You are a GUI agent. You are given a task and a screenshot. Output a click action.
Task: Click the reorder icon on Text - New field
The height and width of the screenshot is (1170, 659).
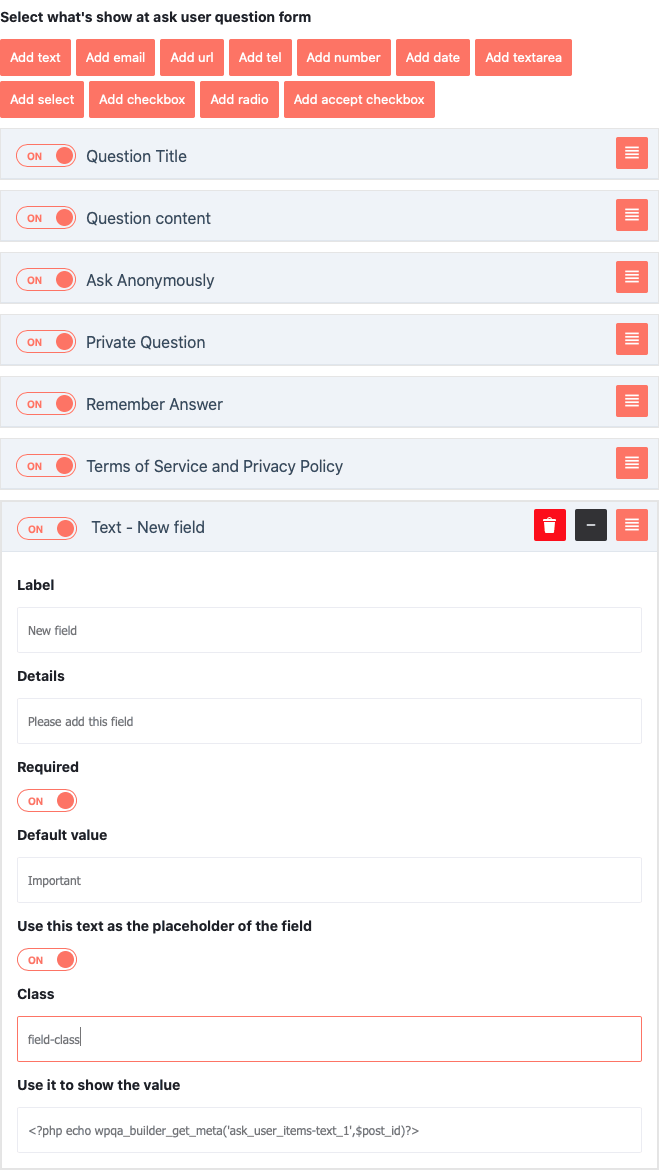tap(631, 524)
